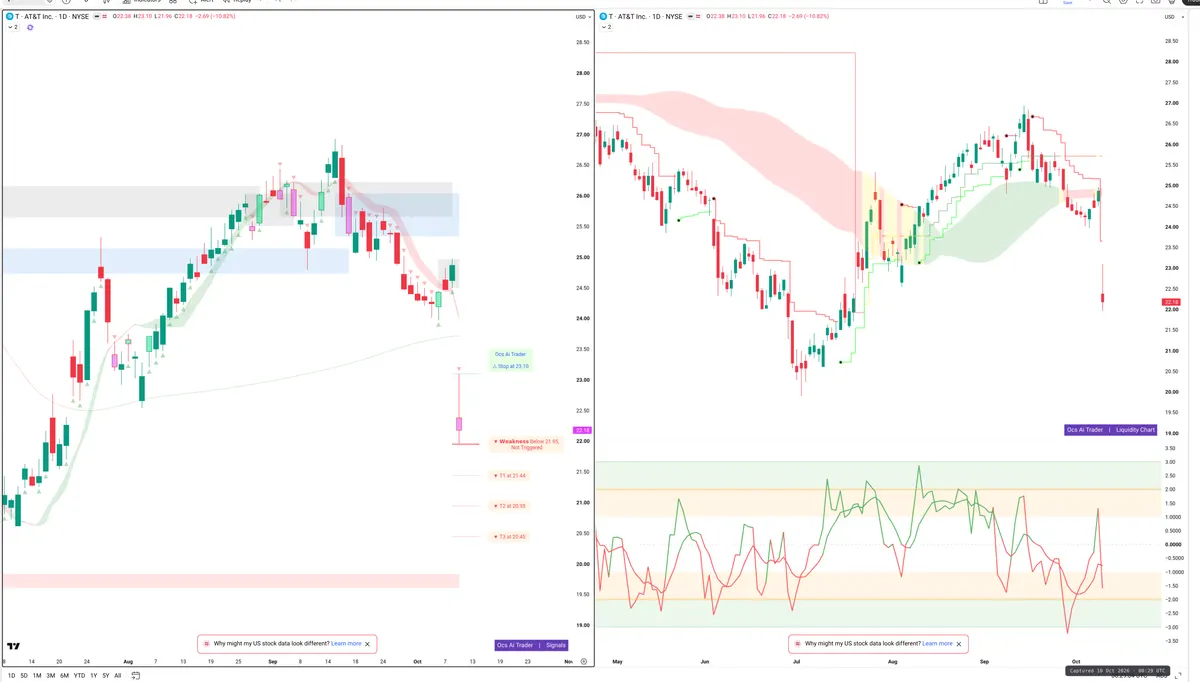Click the 'Oct' date label on left chart axis
Viewport: 1200px width, 682px height.
point(417,662)
